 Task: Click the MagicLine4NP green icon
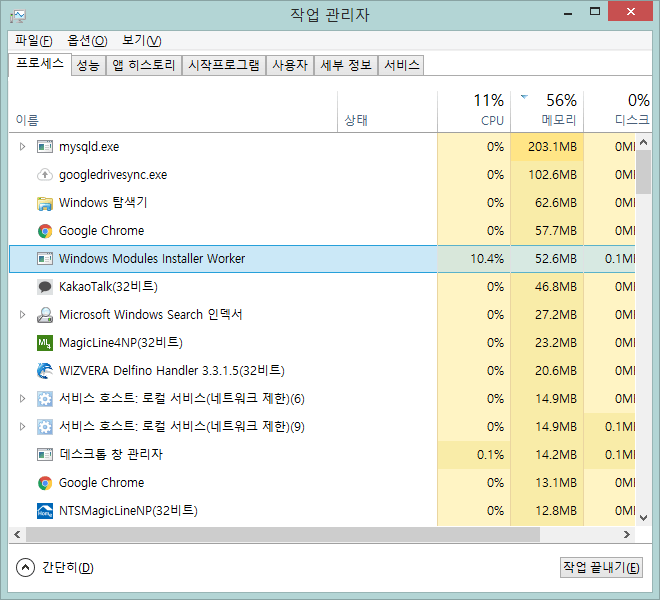coord(45,343)
